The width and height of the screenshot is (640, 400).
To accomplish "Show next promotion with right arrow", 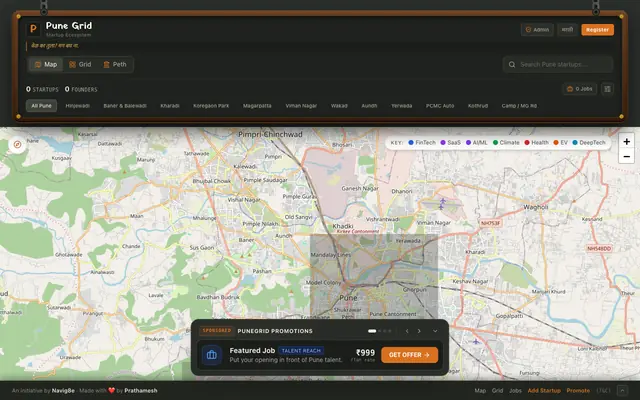I will [419, 331].
